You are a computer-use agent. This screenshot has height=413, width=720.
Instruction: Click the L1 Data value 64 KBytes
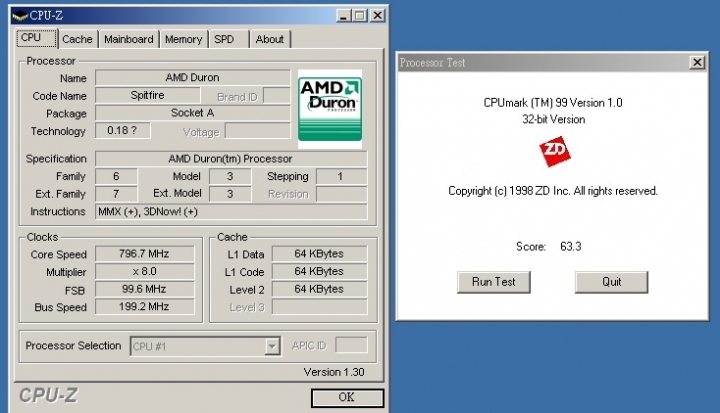pos(320,254)
